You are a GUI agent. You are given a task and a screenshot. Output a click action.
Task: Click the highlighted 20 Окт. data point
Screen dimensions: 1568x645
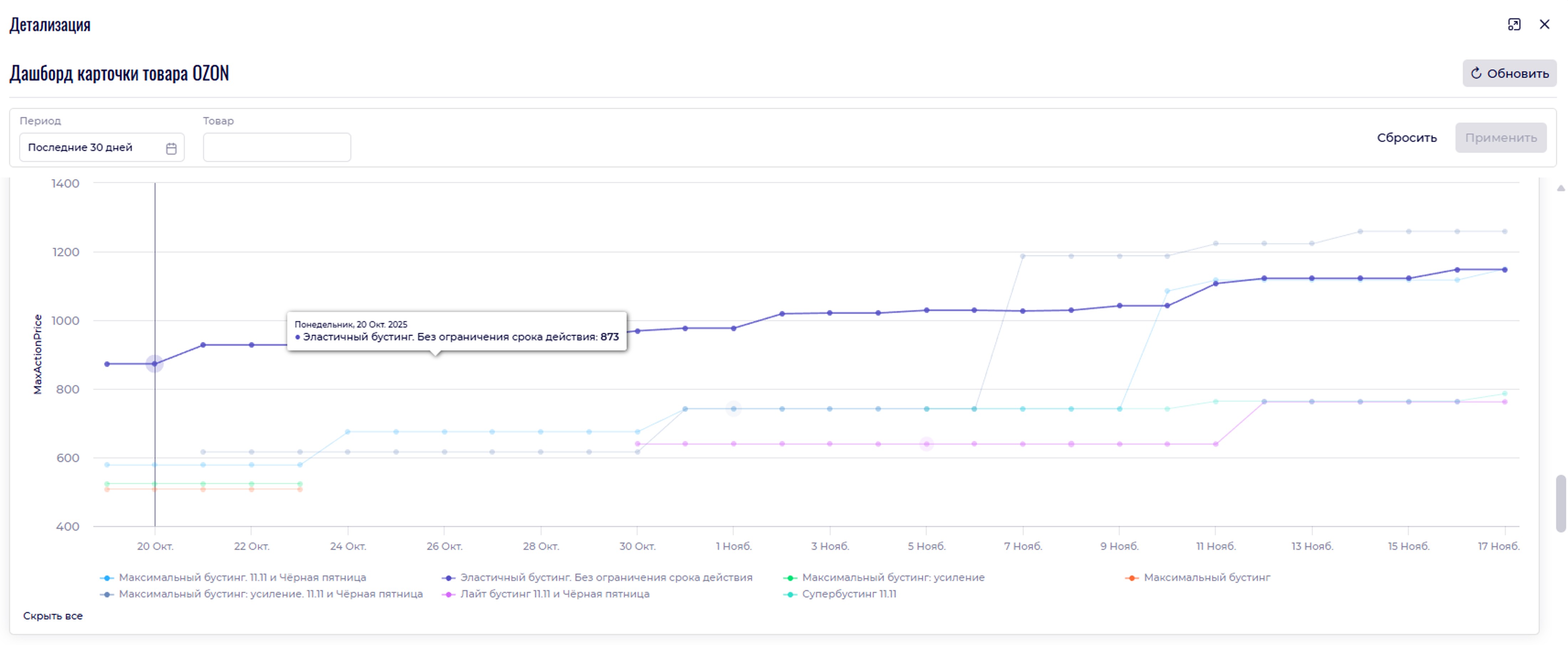click(155, 364)
